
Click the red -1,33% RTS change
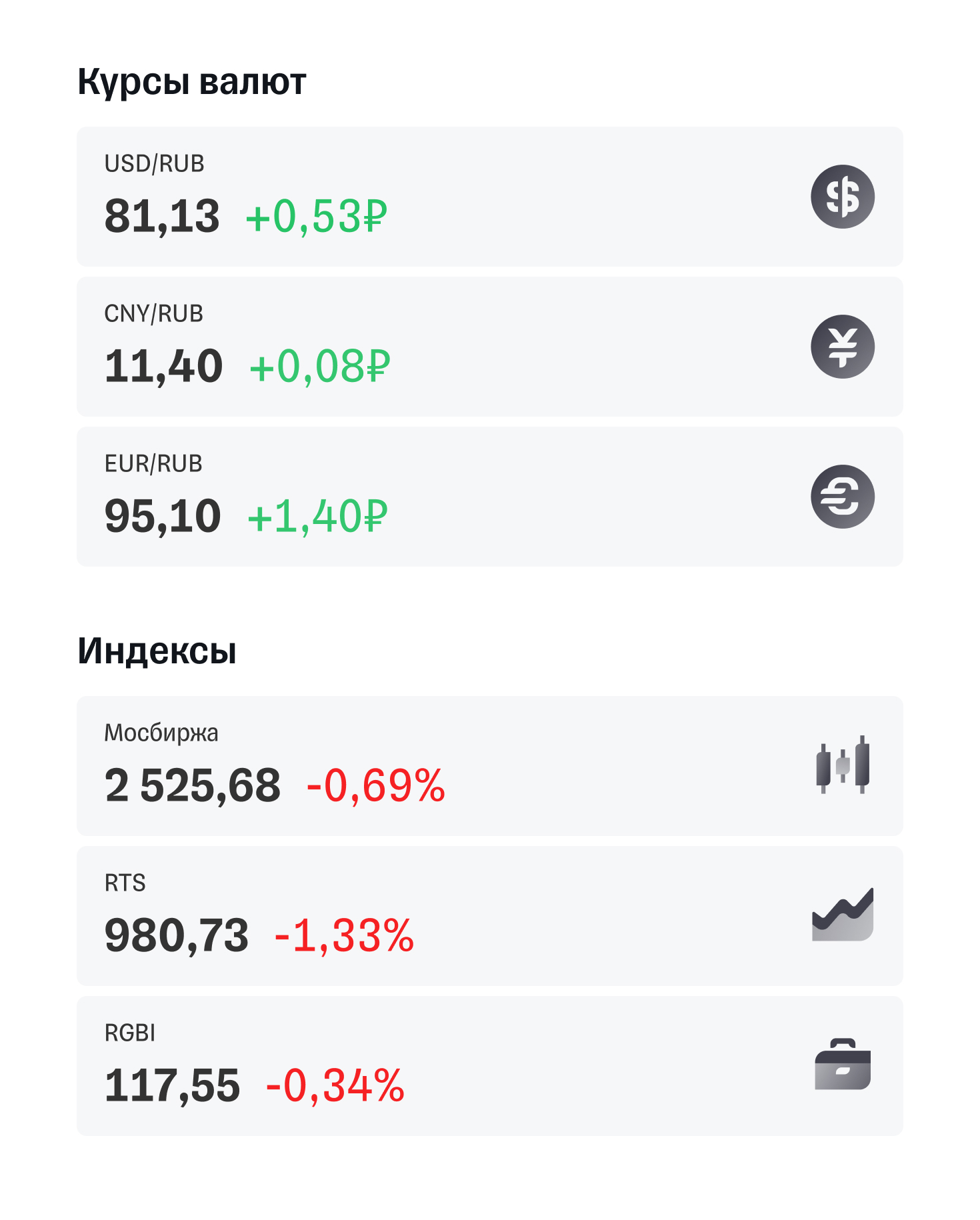click(344, 935)
